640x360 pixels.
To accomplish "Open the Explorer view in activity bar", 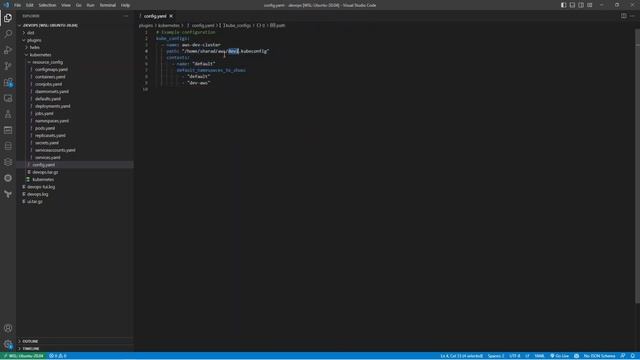I will (x=8, y=18).
